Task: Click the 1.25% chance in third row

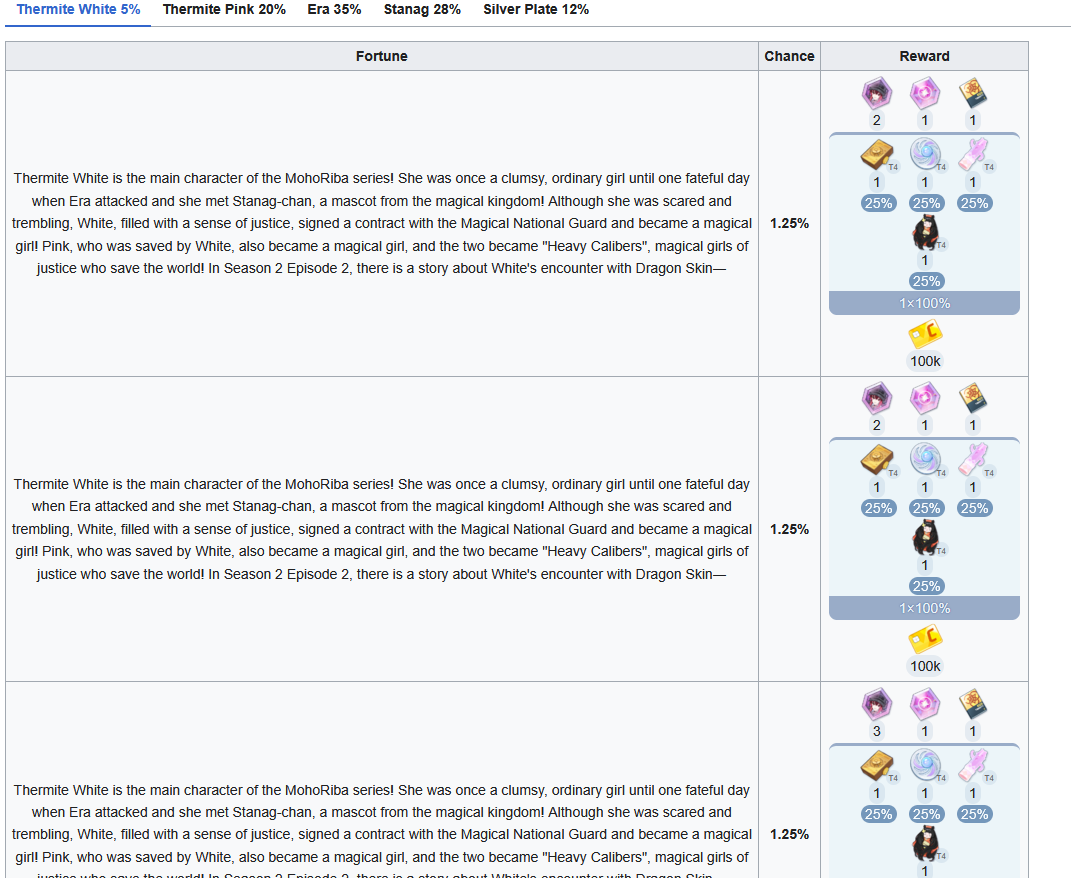Action: (789, 834)
